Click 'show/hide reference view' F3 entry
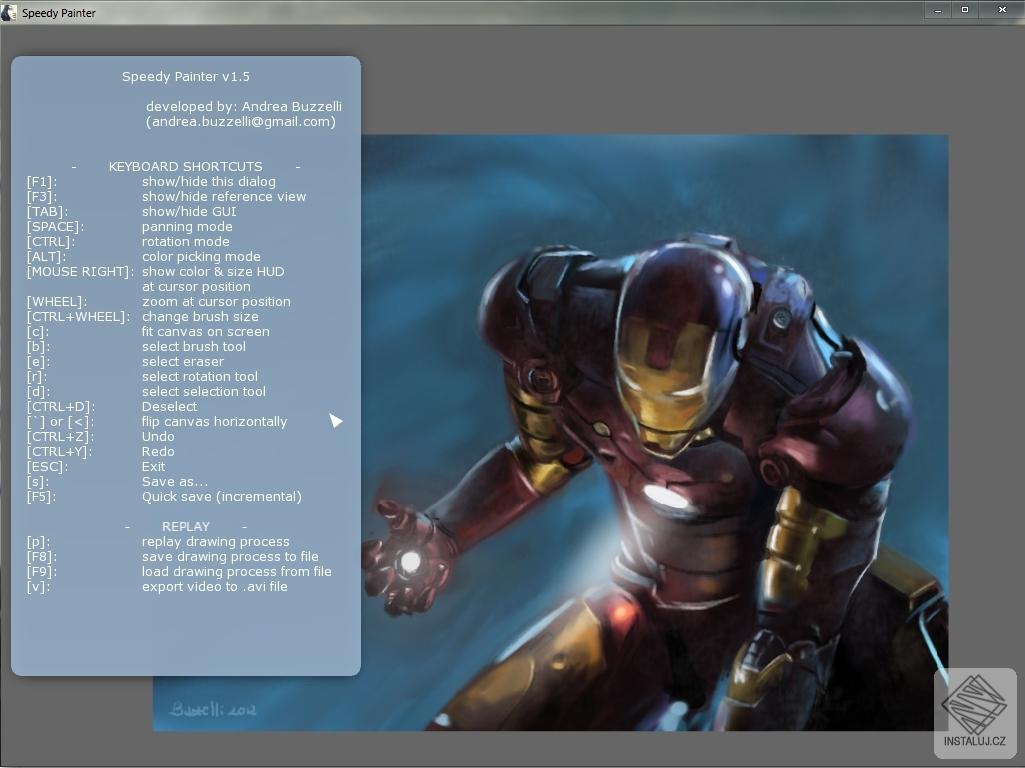 point(225,196)
